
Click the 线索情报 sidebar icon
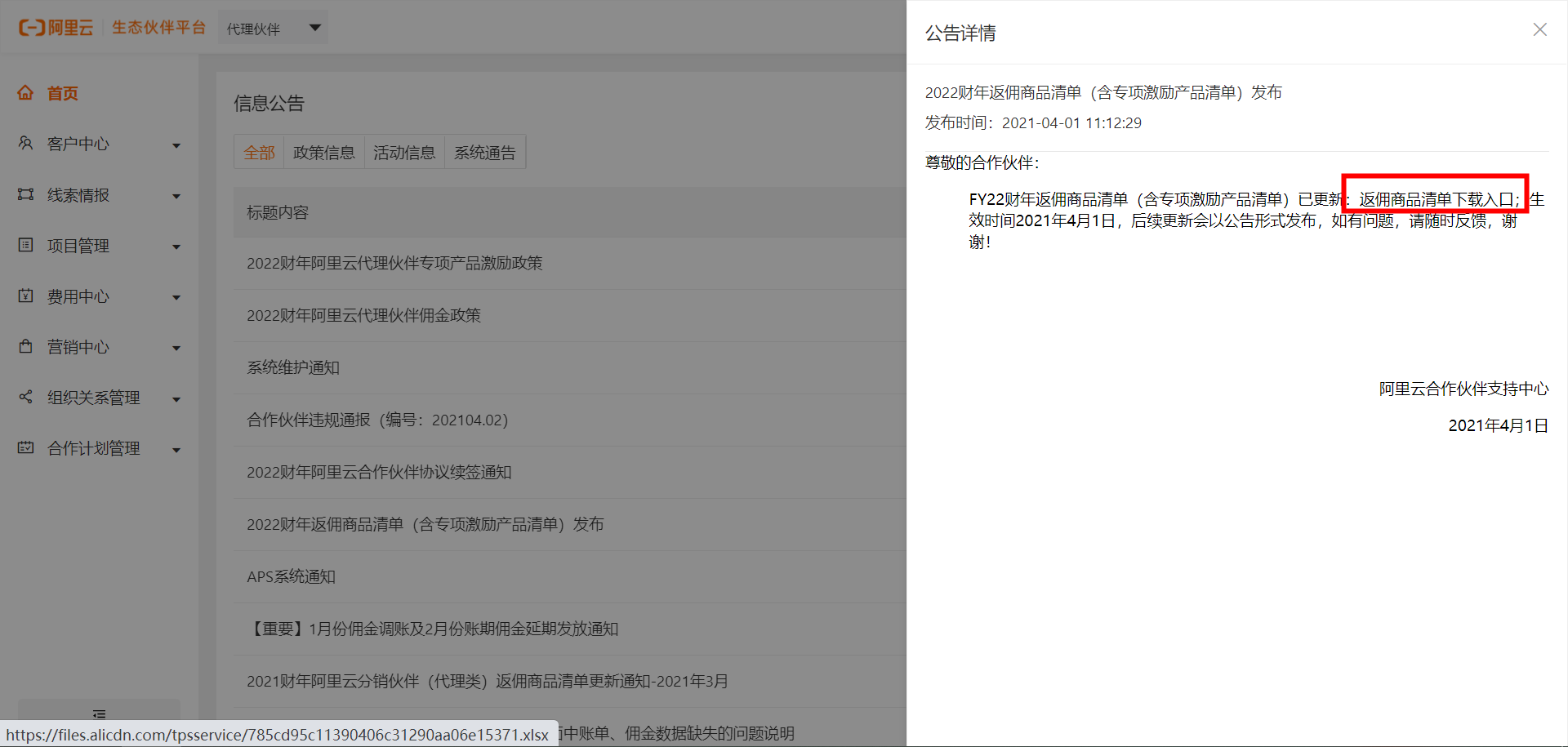point(26,194)
